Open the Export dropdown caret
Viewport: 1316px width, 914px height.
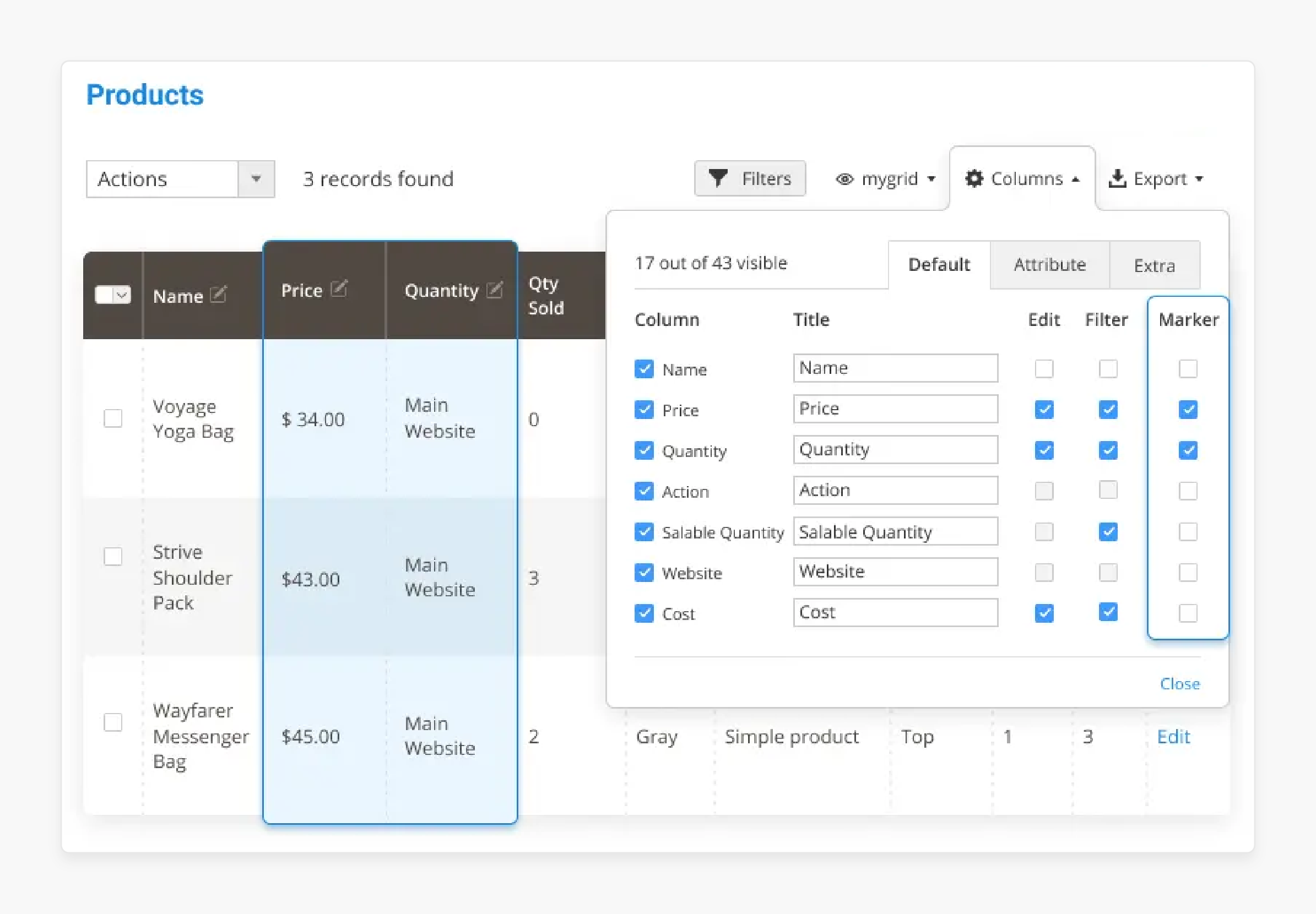click(1199, 179)
